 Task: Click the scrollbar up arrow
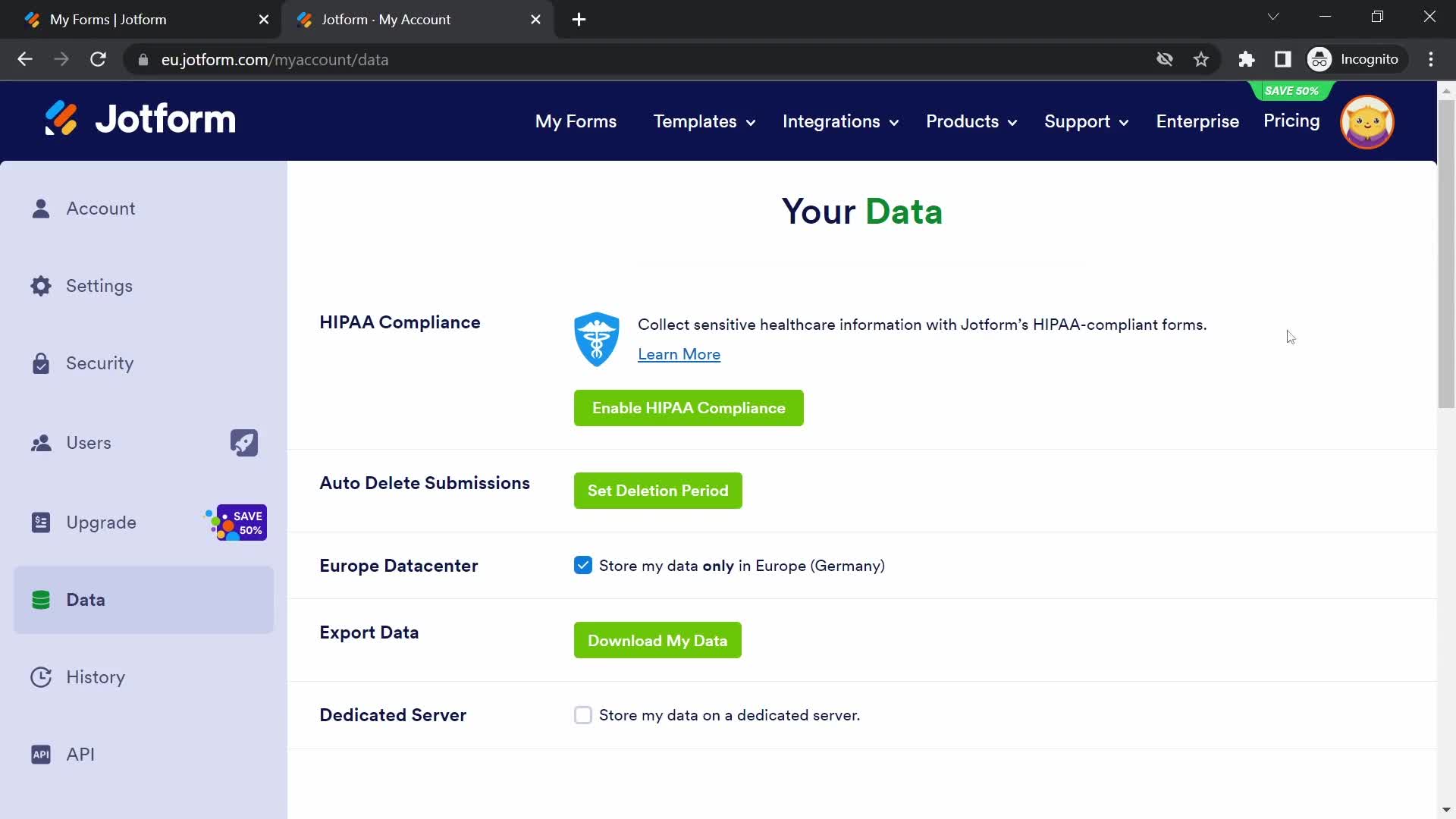(x=1446, y=90)
